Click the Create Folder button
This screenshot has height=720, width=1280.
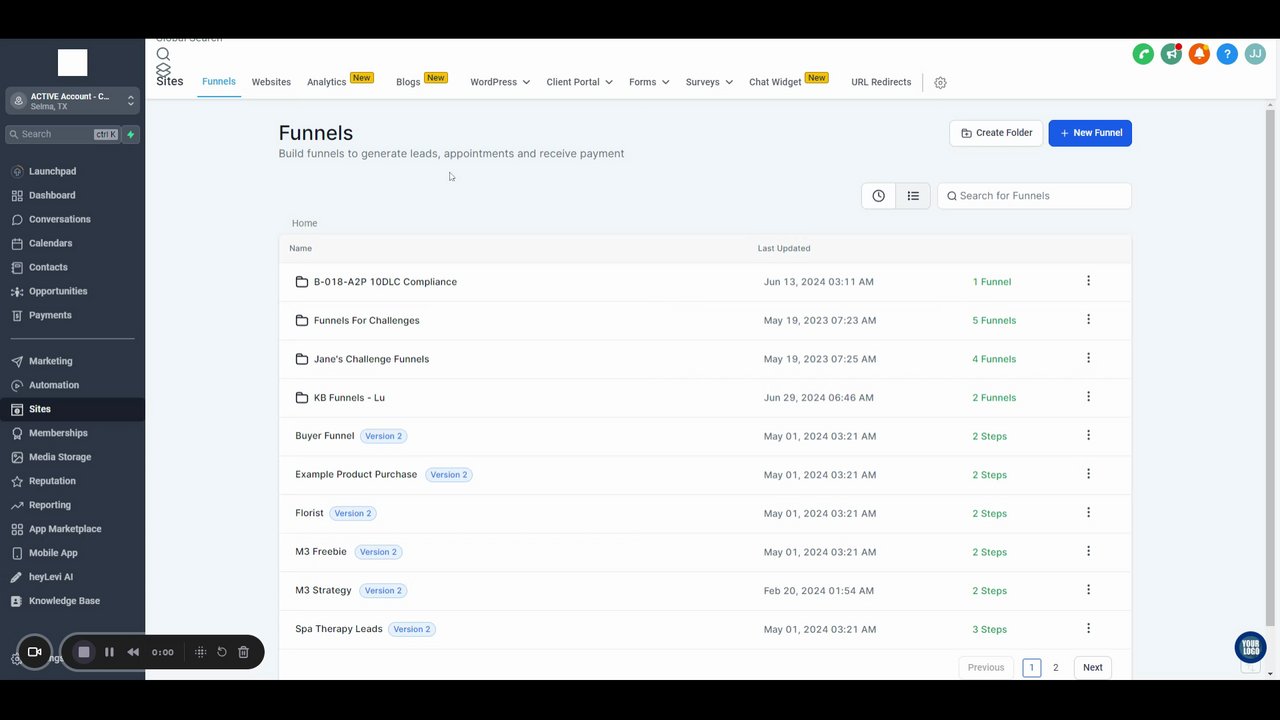tap(996, 133)
